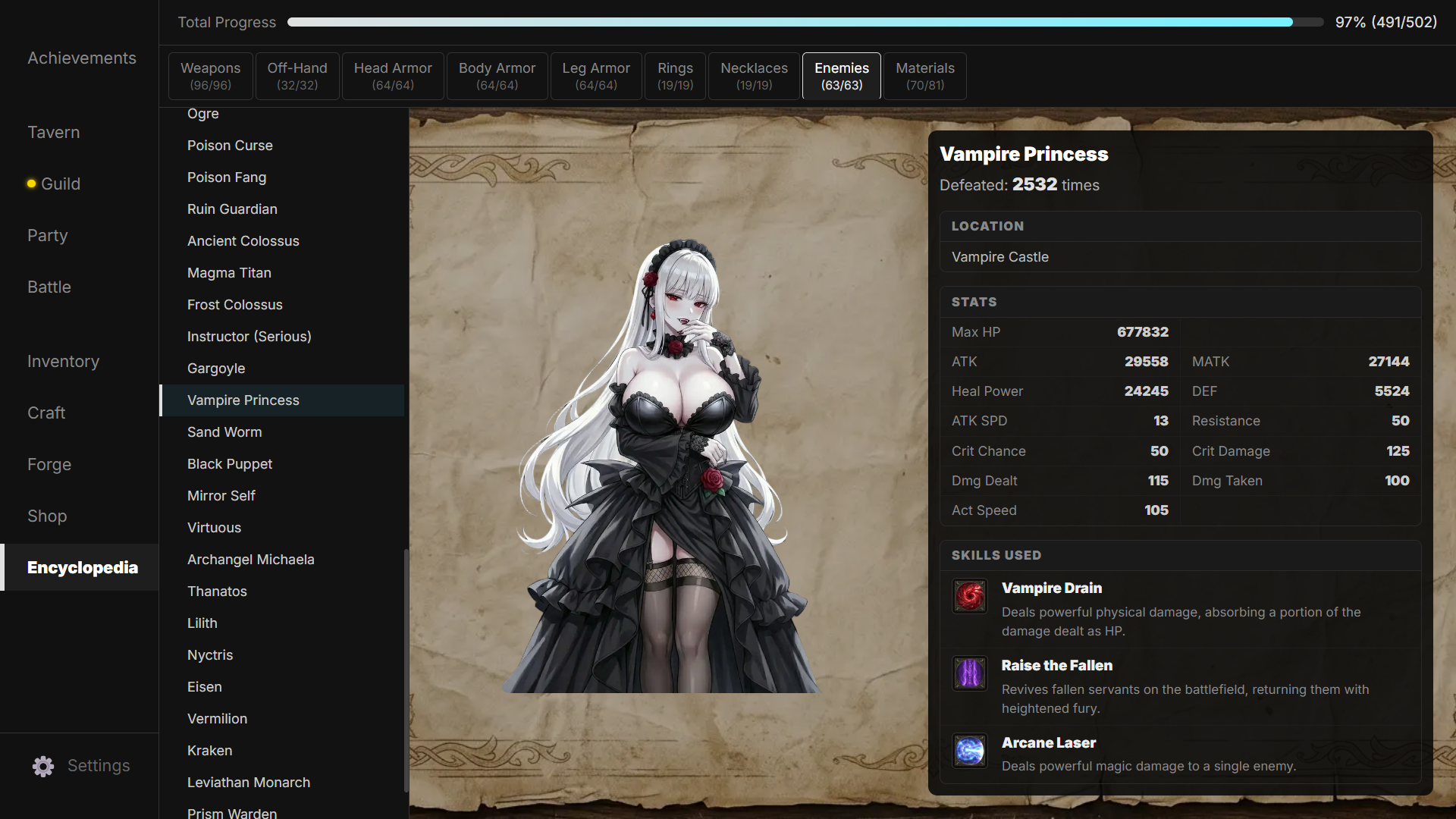Click the Arcane Laser skill name
1456x819 pixels.
(1049, 743)
